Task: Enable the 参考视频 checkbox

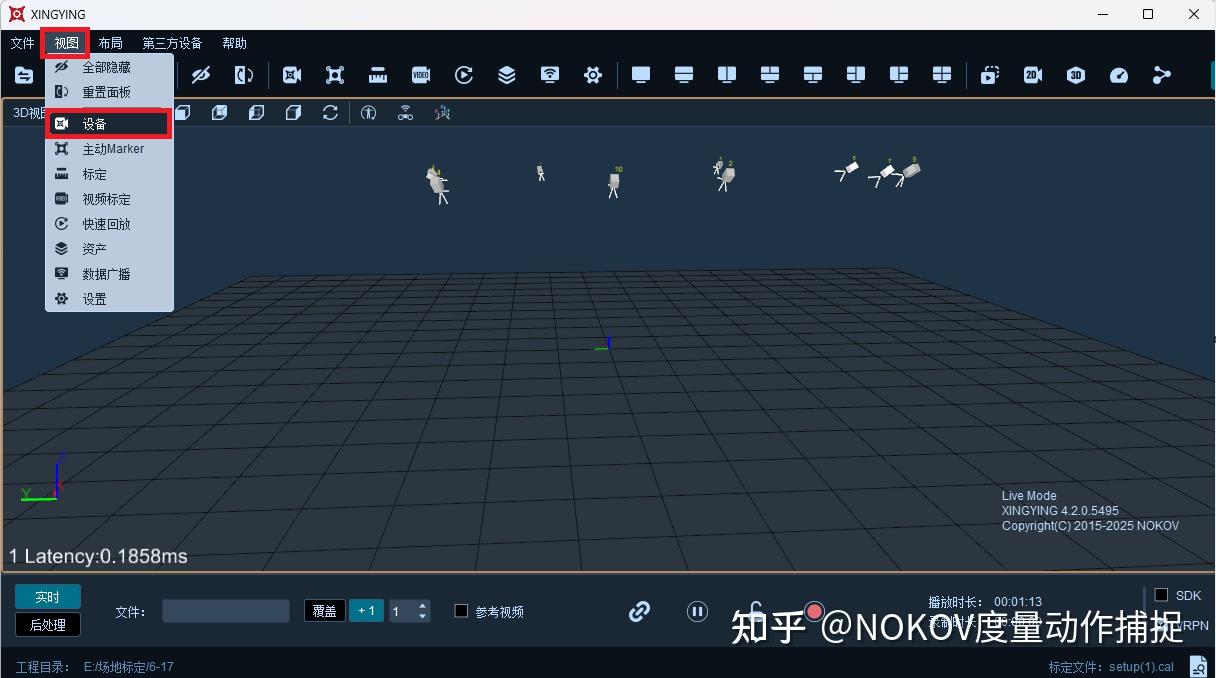Action: coord(460,611)
